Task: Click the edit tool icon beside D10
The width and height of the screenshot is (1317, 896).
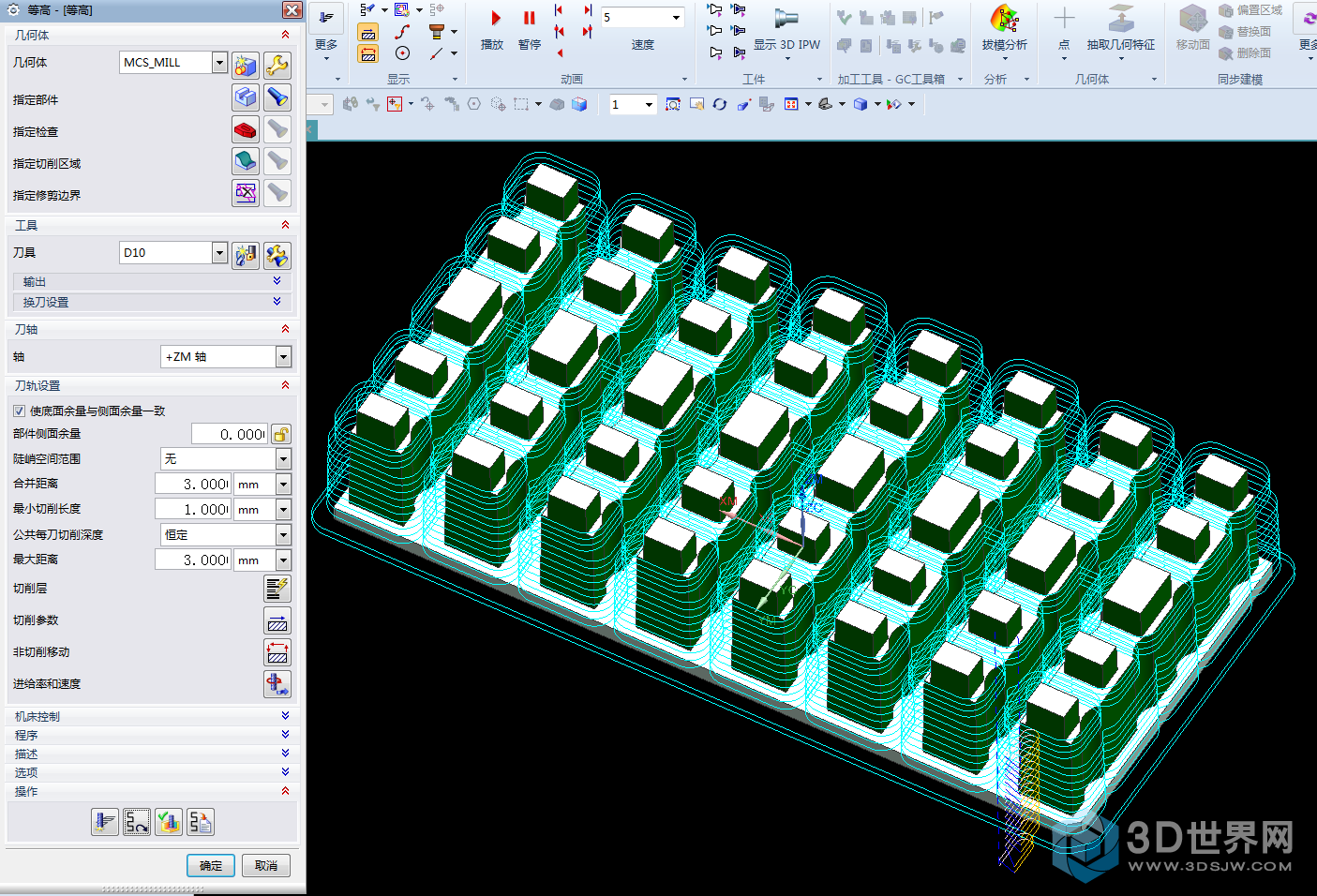Action: [277, 255]
